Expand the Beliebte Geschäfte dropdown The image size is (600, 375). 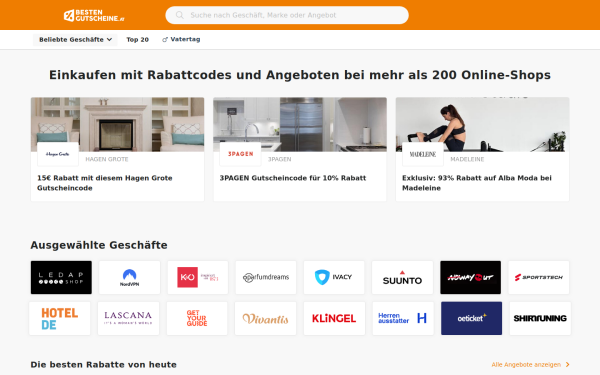75,39
